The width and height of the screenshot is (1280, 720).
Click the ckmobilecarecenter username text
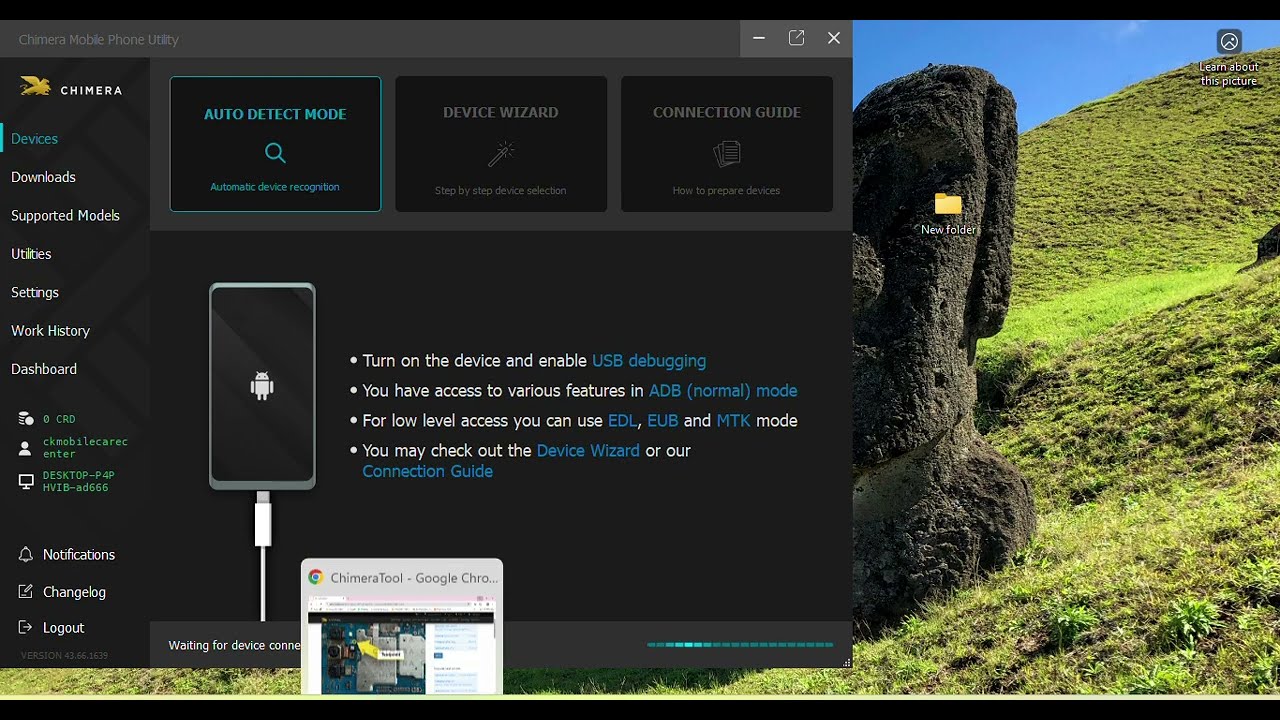(85, 448)
